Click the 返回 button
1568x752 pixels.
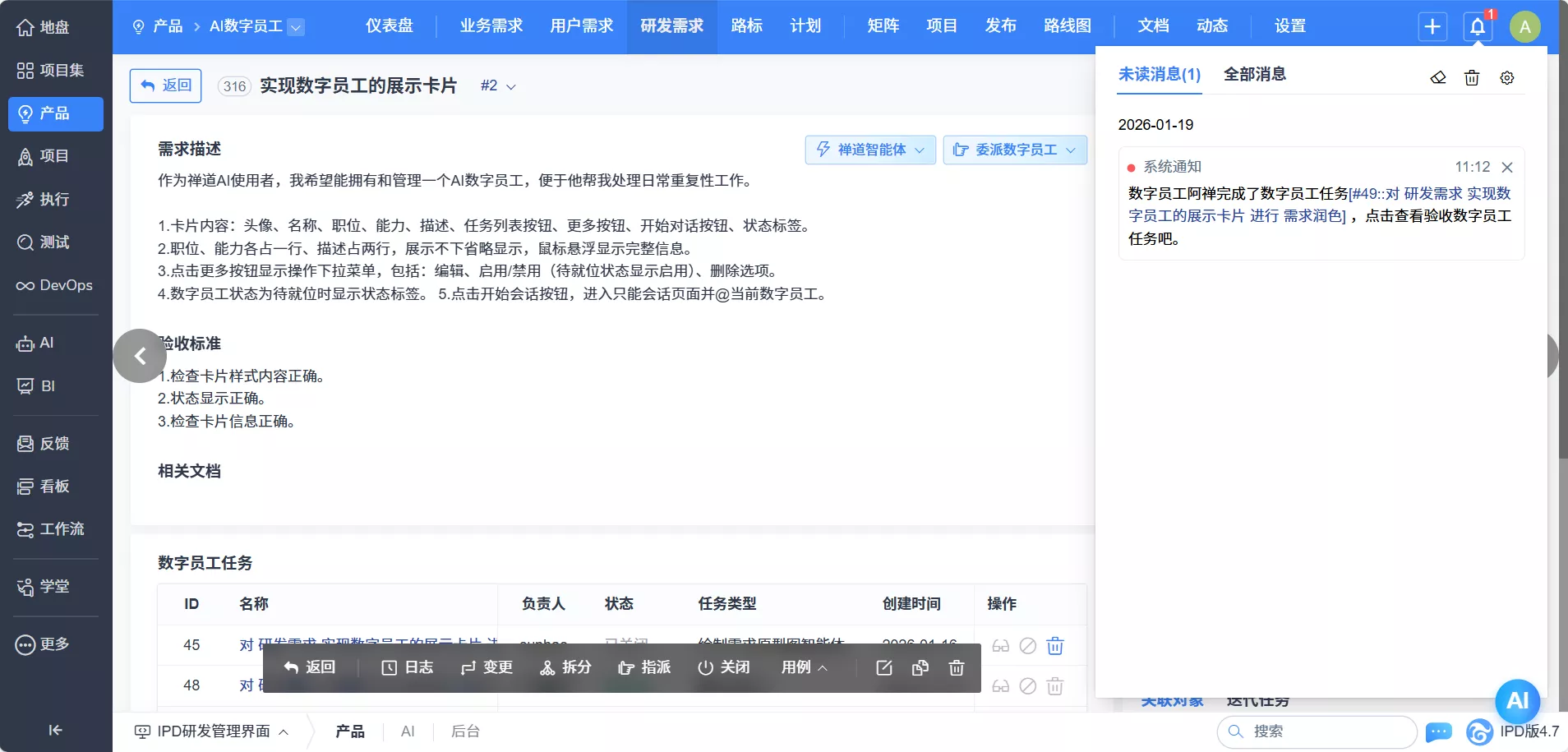pos(164,85)
